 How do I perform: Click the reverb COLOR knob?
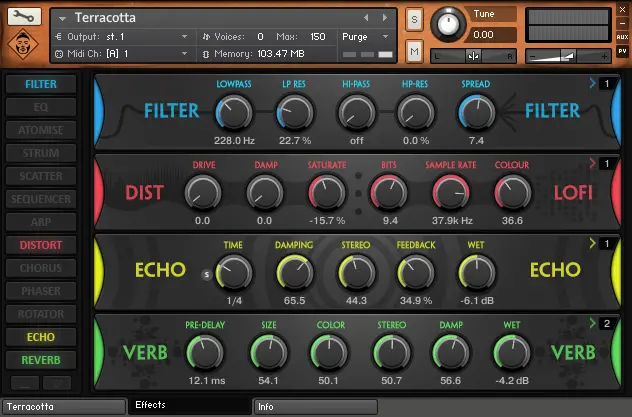point(328,353)
